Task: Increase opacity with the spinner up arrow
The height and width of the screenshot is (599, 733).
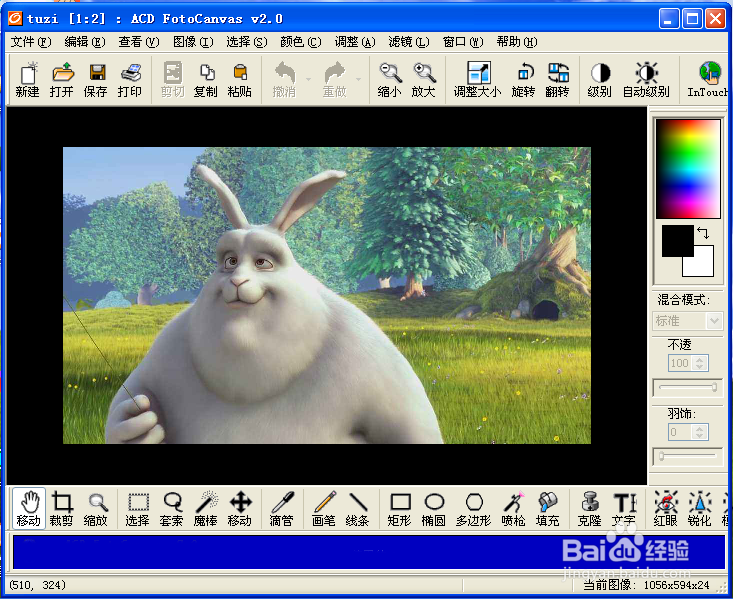Action: [x=700, y=360]
